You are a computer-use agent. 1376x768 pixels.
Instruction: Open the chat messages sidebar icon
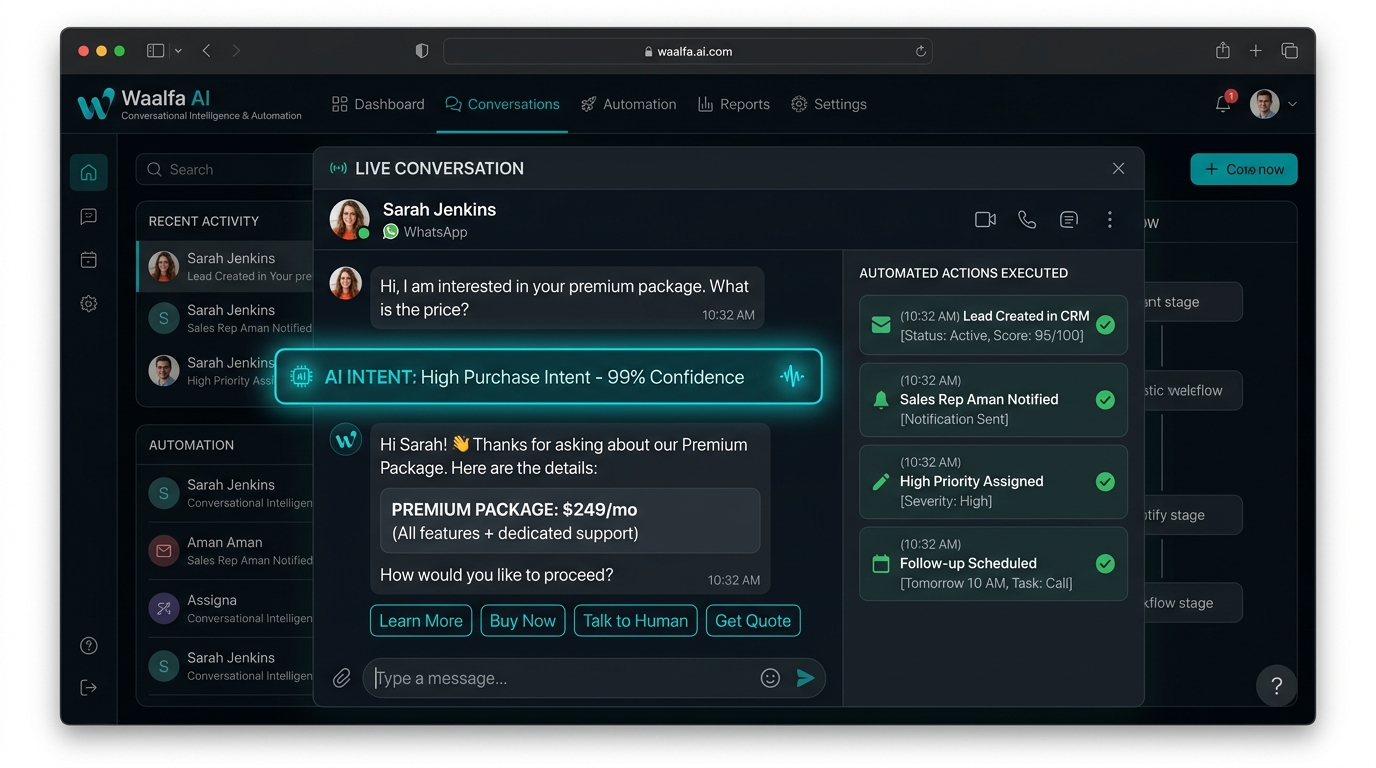[x=88, y=216]
